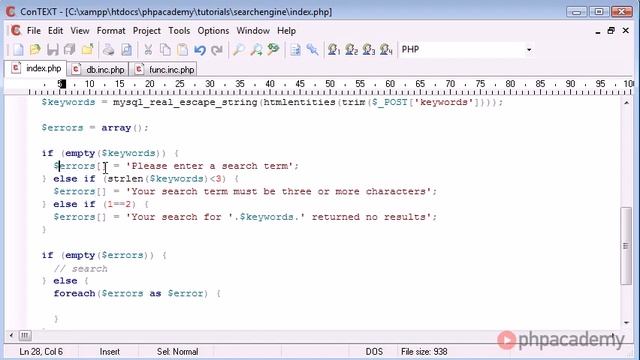Open the Replace tool icon

point(273,50)
